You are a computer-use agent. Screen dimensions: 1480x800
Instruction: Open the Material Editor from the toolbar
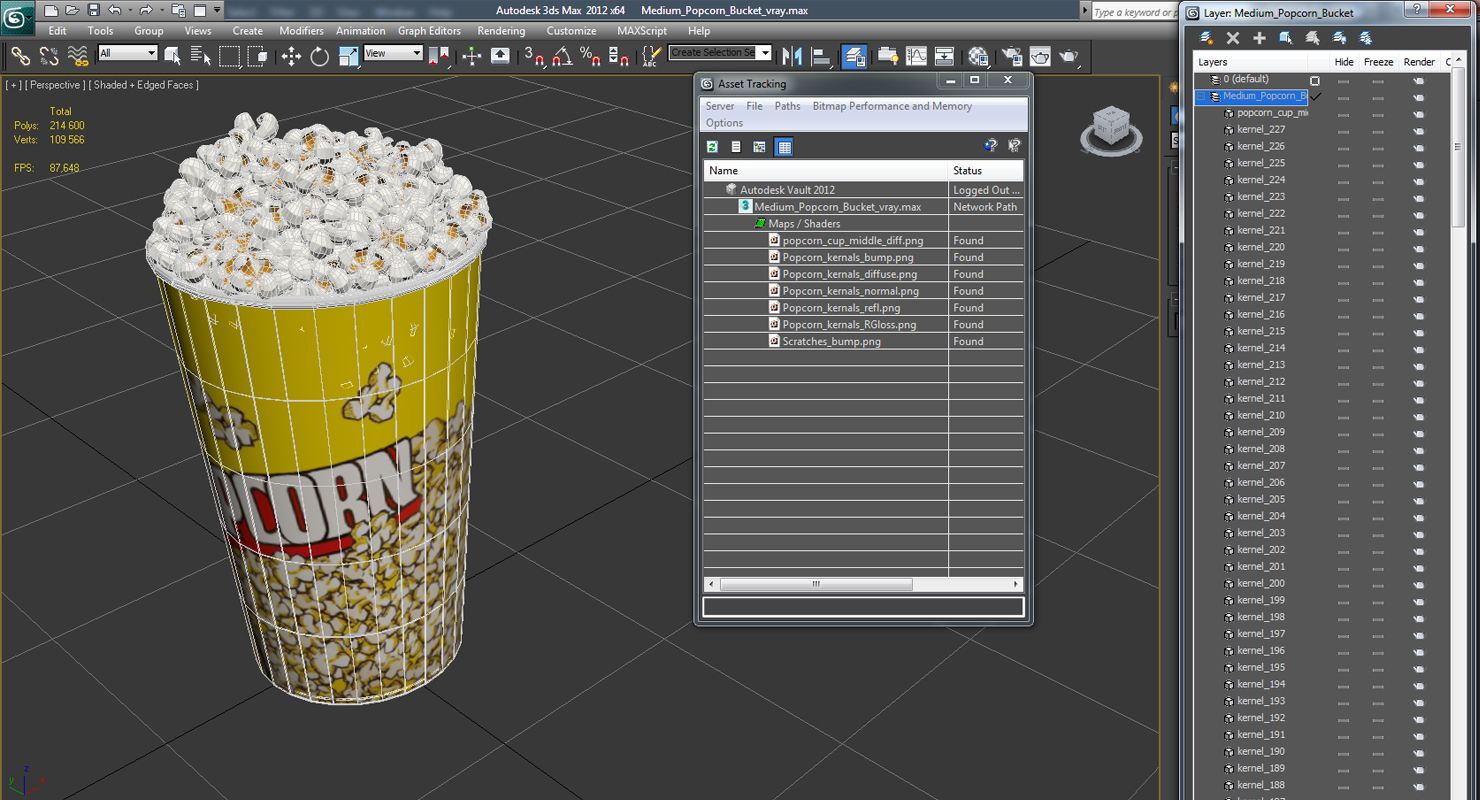[978, 56]
